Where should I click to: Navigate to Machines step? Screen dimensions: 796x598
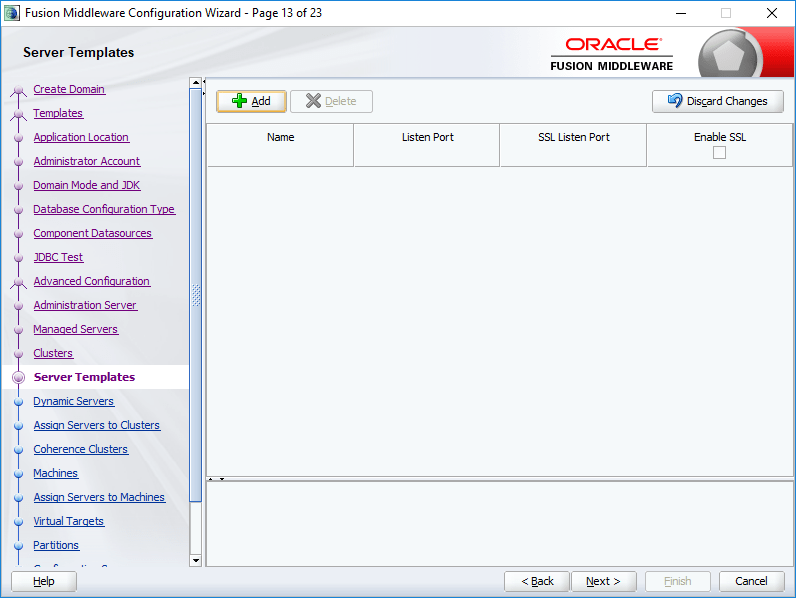coord(56,473)
